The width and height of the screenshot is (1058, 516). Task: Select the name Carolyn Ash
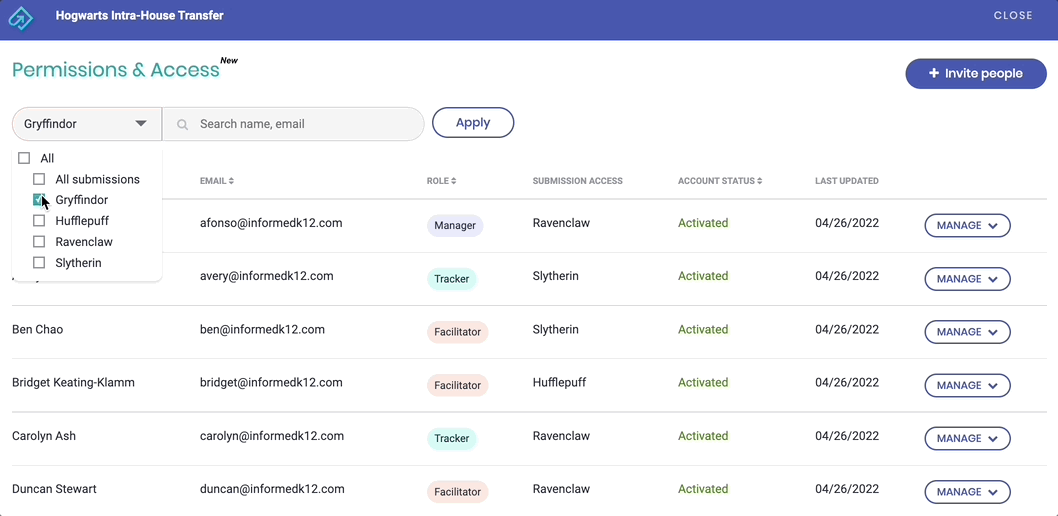tap(44, 436)
